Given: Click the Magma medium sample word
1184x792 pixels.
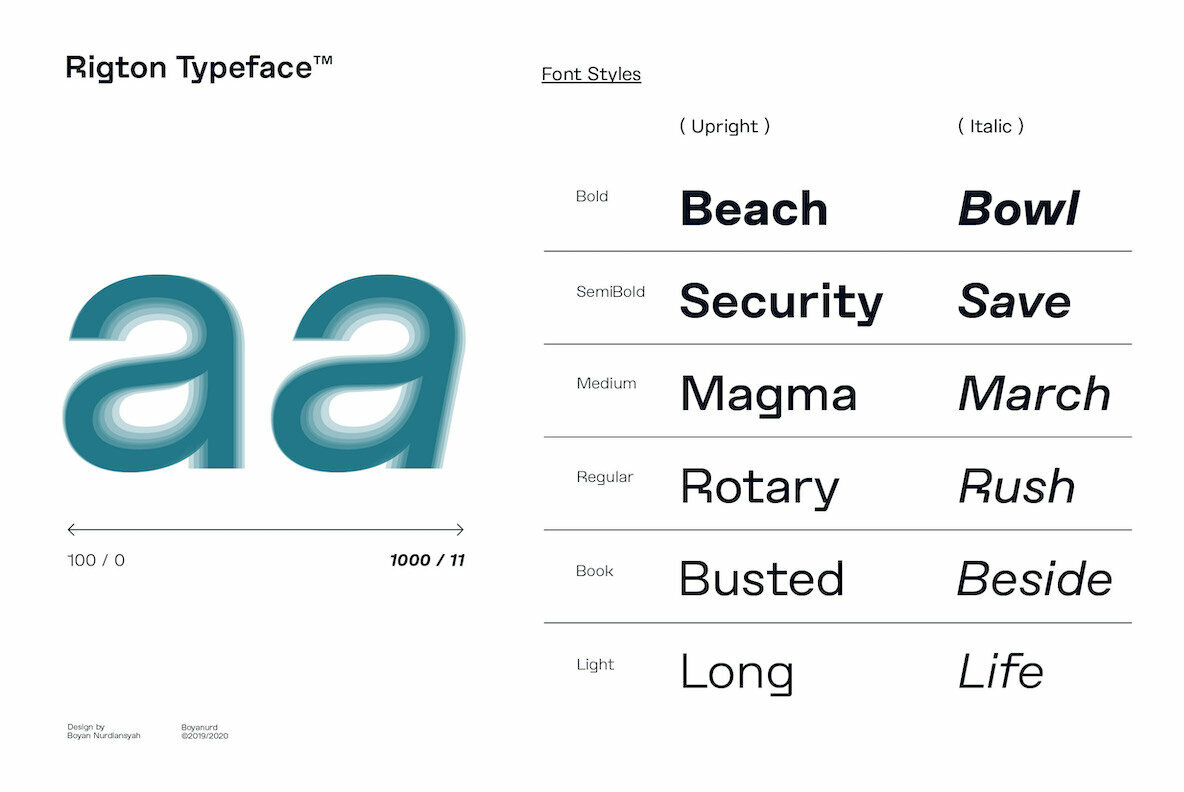Looking at the screenshot, I should click(x=768, y=394).
